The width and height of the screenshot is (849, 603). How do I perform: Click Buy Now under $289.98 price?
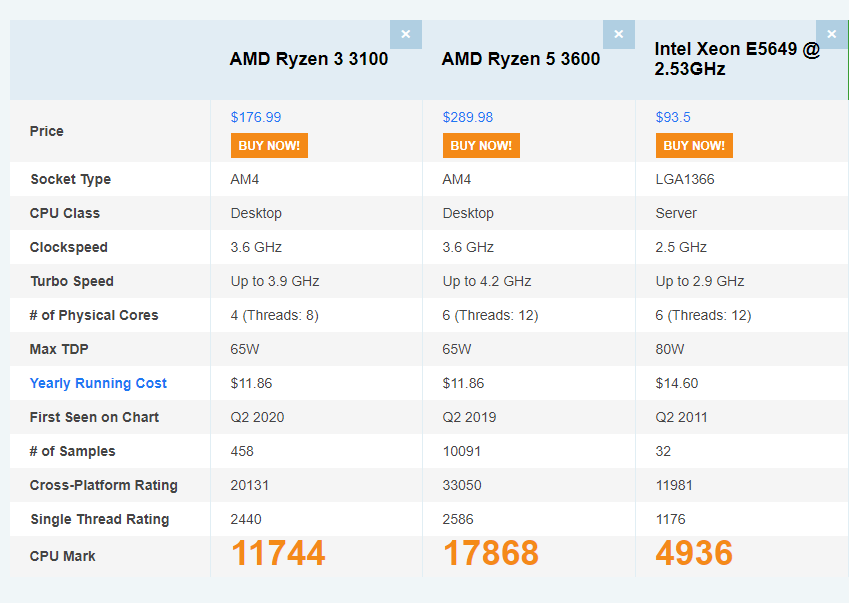(481, 146)
